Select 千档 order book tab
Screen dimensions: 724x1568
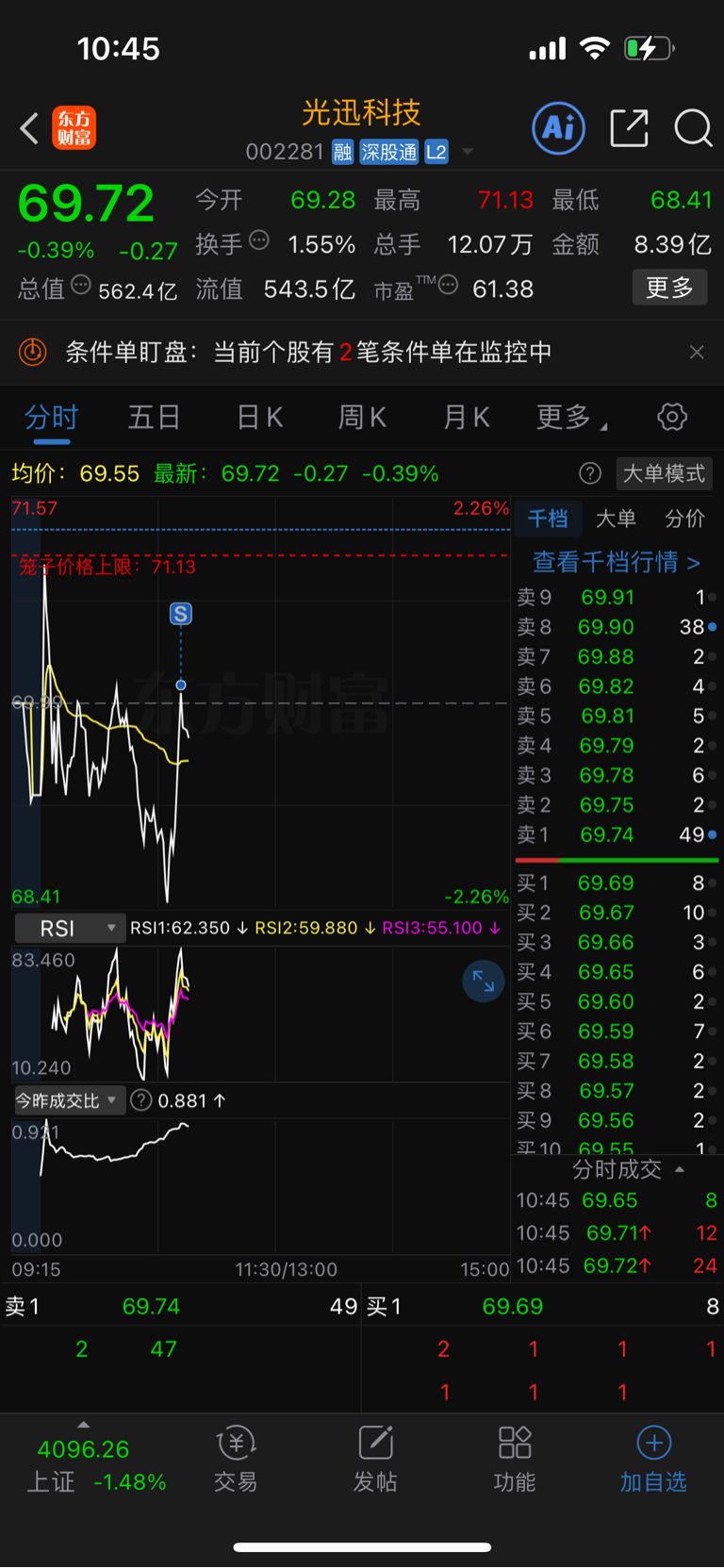[x=548, y=519]
